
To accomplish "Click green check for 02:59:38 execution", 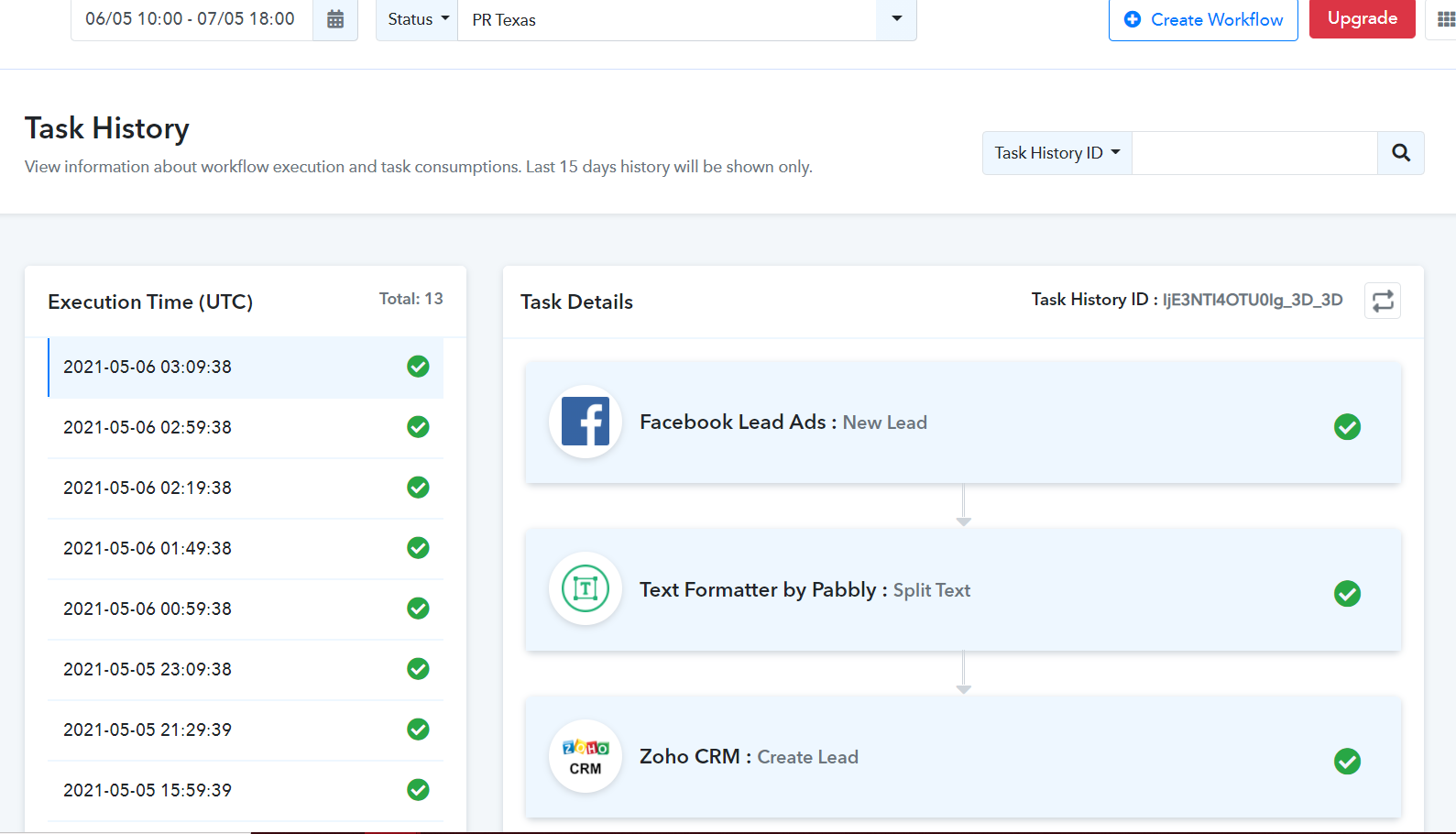I will pos(418,427).
